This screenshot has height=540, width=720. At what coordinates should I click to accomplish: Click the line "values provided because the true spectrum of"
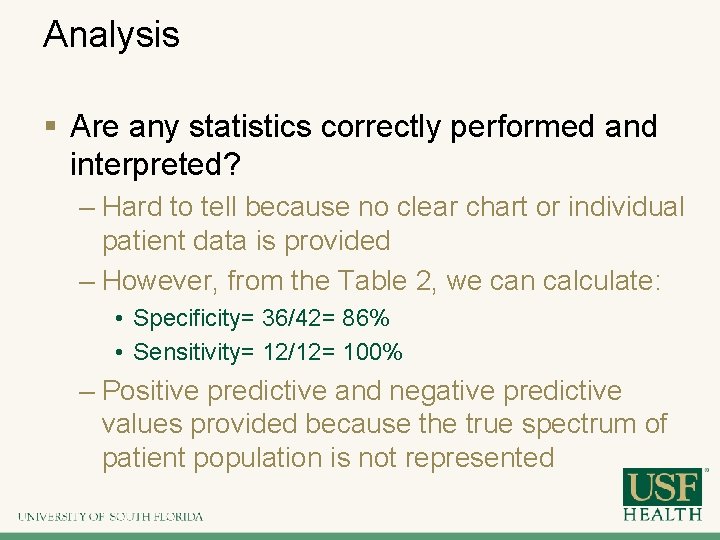click(x=384, y=424)
